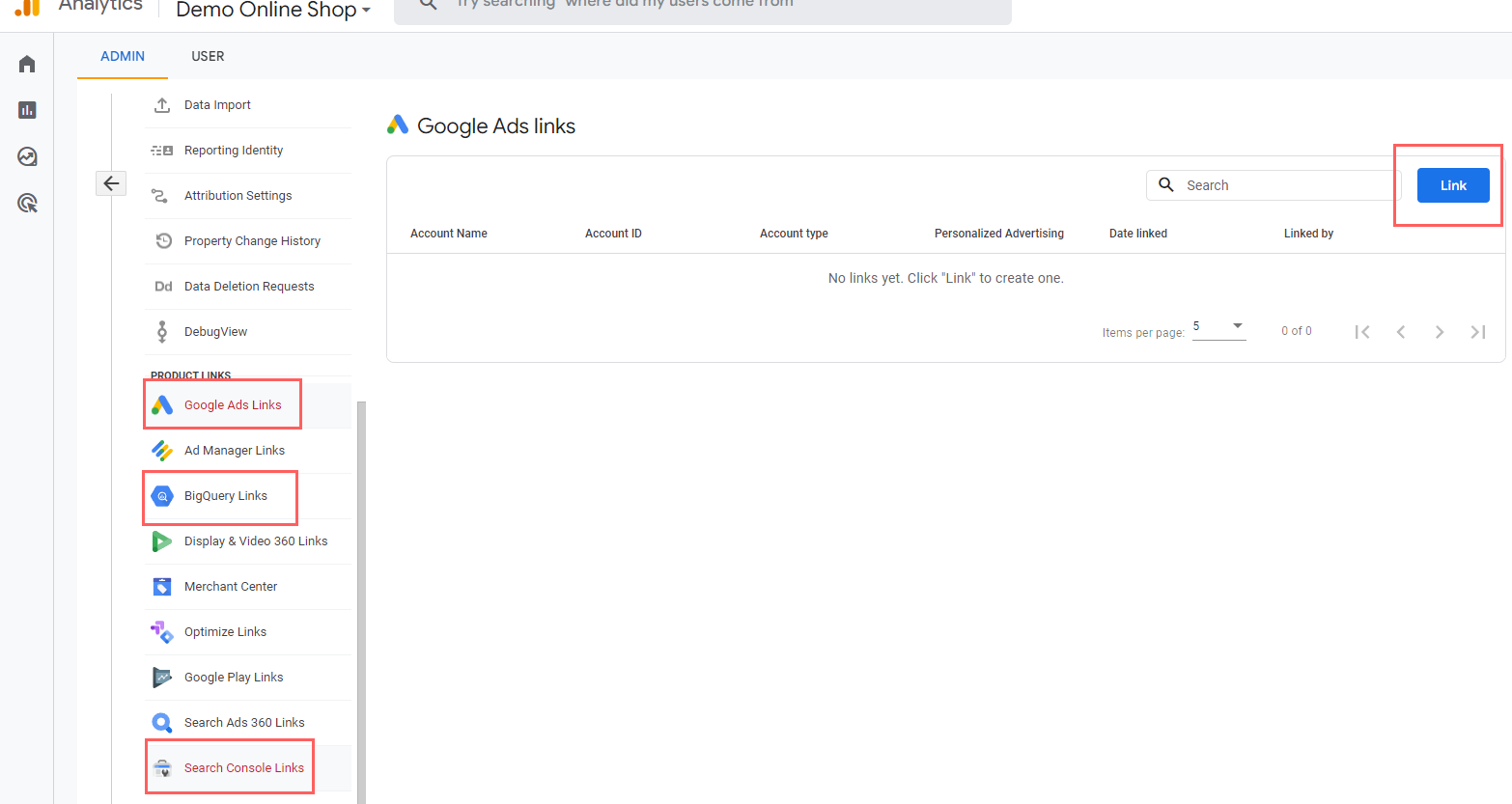Click the back arrow to collapse admin column
Screen dimensions: 1512x804
coord(111,183)
